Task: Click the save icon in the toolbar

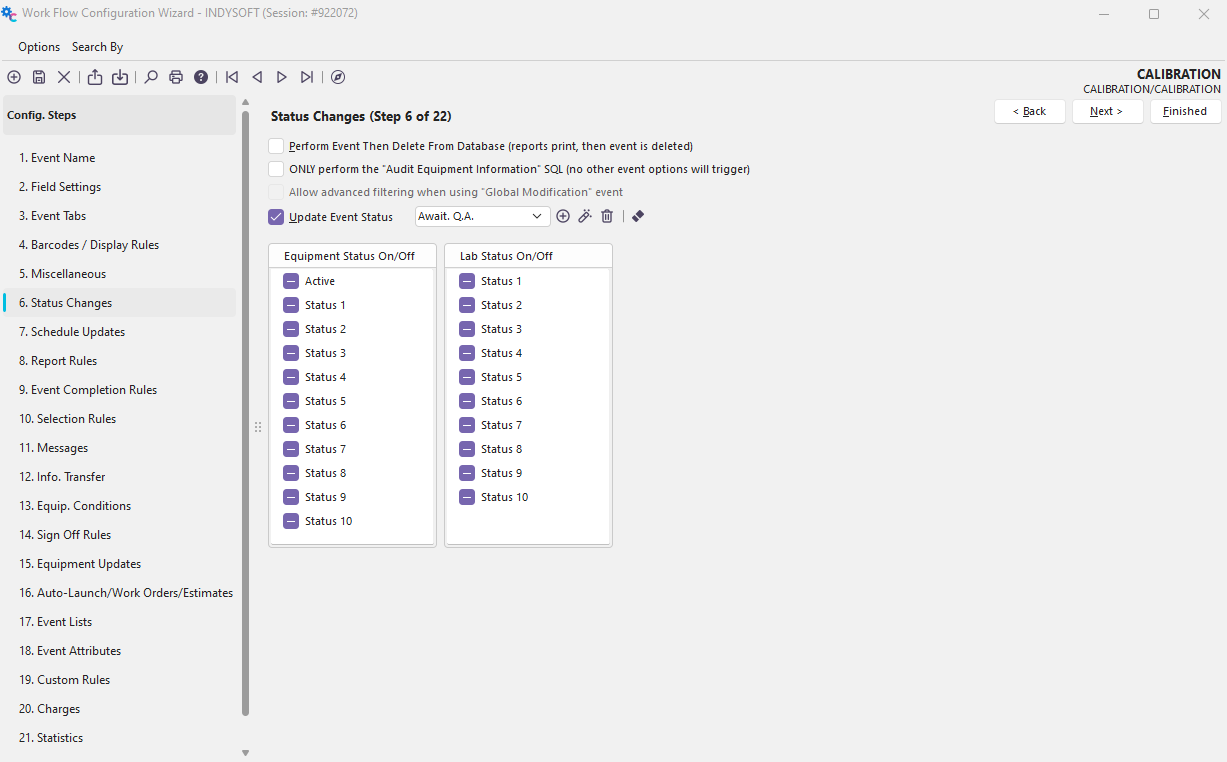Action: tap(39, 77)
